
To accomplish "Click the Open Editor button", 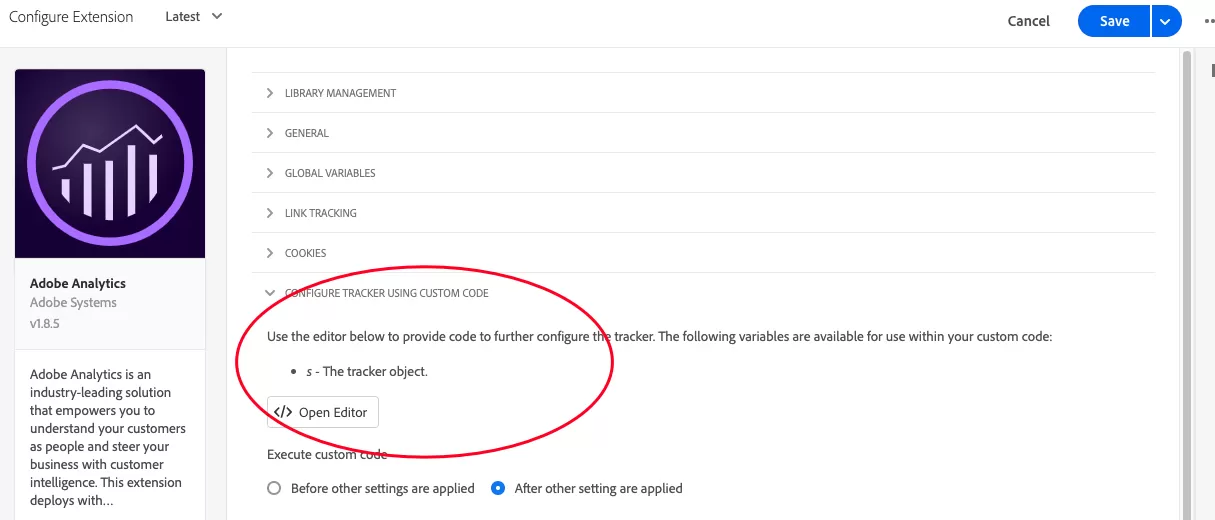I will point(323,412).
